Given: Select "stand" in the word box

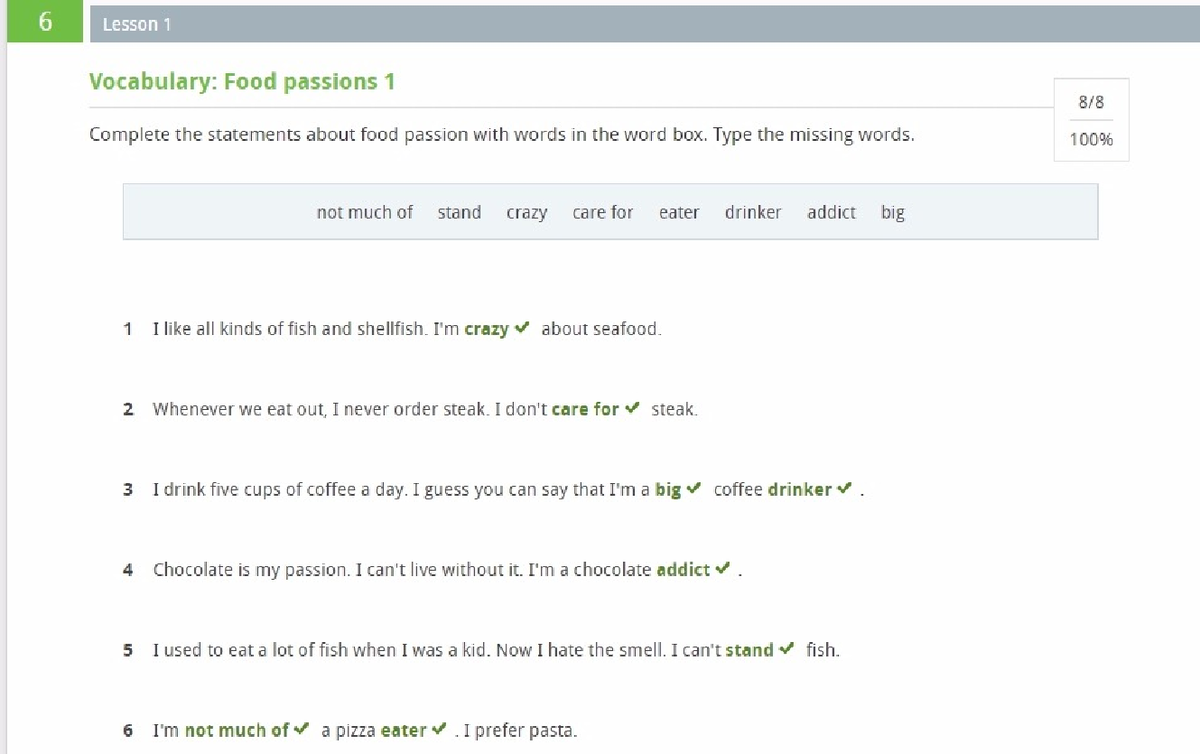Looking at the screenshot, I should click(x=459, y=212).
